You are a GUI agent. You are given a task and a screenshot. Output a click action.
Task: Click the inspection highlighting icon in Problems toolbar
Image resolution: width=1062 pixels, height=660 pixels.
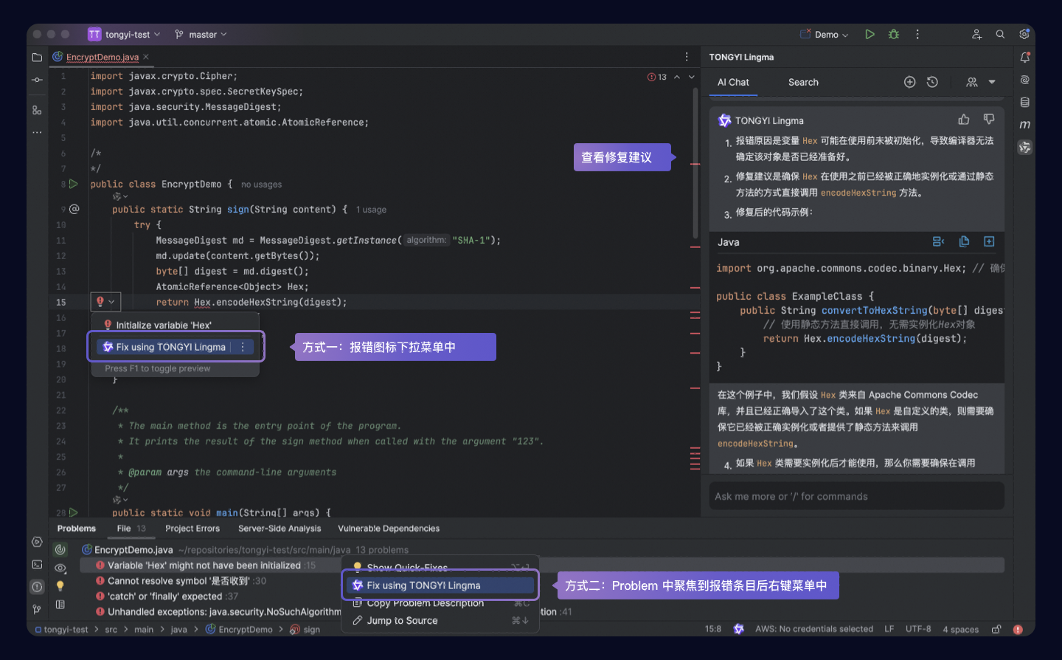point(60,550)
